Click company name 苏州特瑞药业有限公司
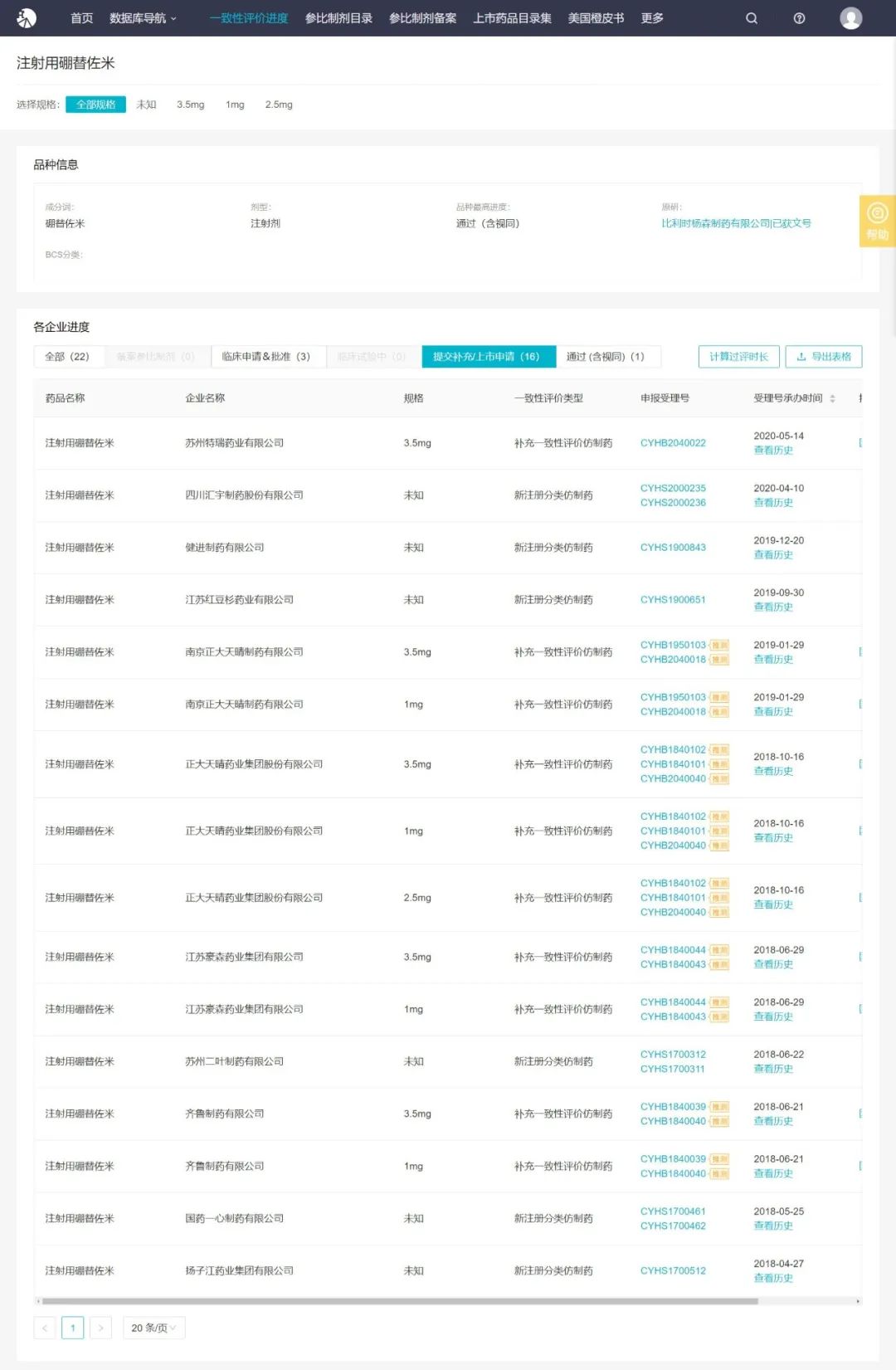This screenshot has width=896, height=1370. [x=234, y=443]
